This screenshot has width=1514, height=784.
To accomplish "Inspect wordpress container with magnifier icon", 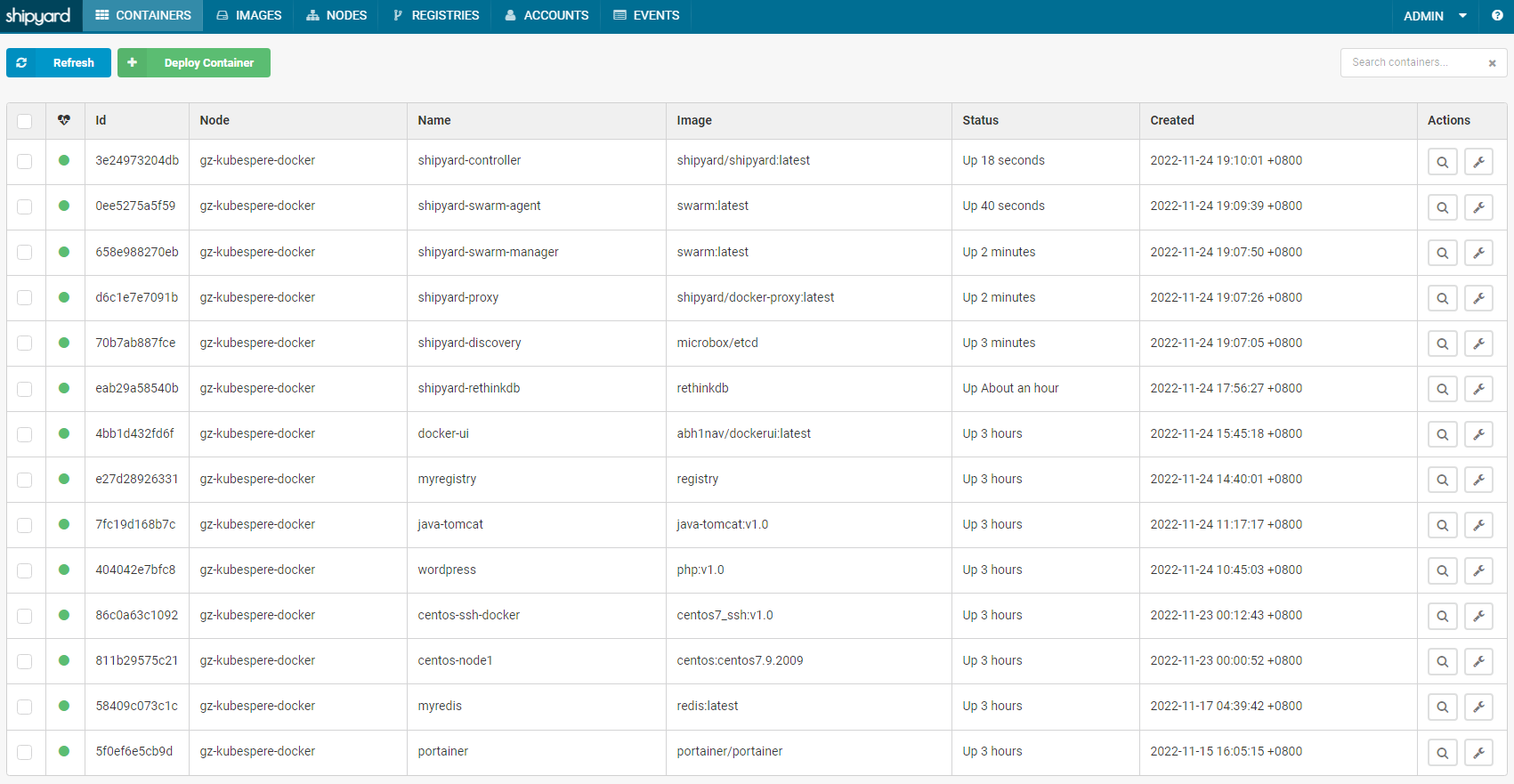I will point(1442,570).
